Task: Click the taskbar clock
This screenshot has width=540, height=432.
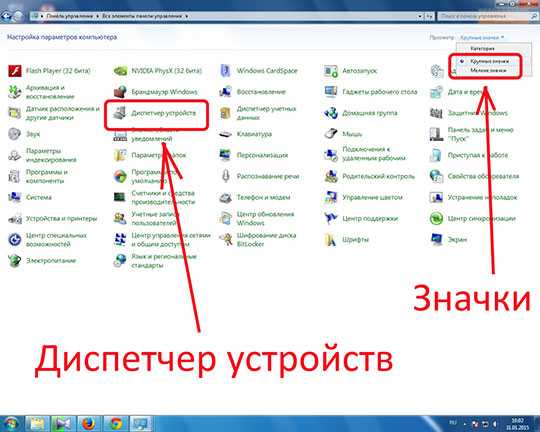Action: pyautogui.click(x=518, y=424)
